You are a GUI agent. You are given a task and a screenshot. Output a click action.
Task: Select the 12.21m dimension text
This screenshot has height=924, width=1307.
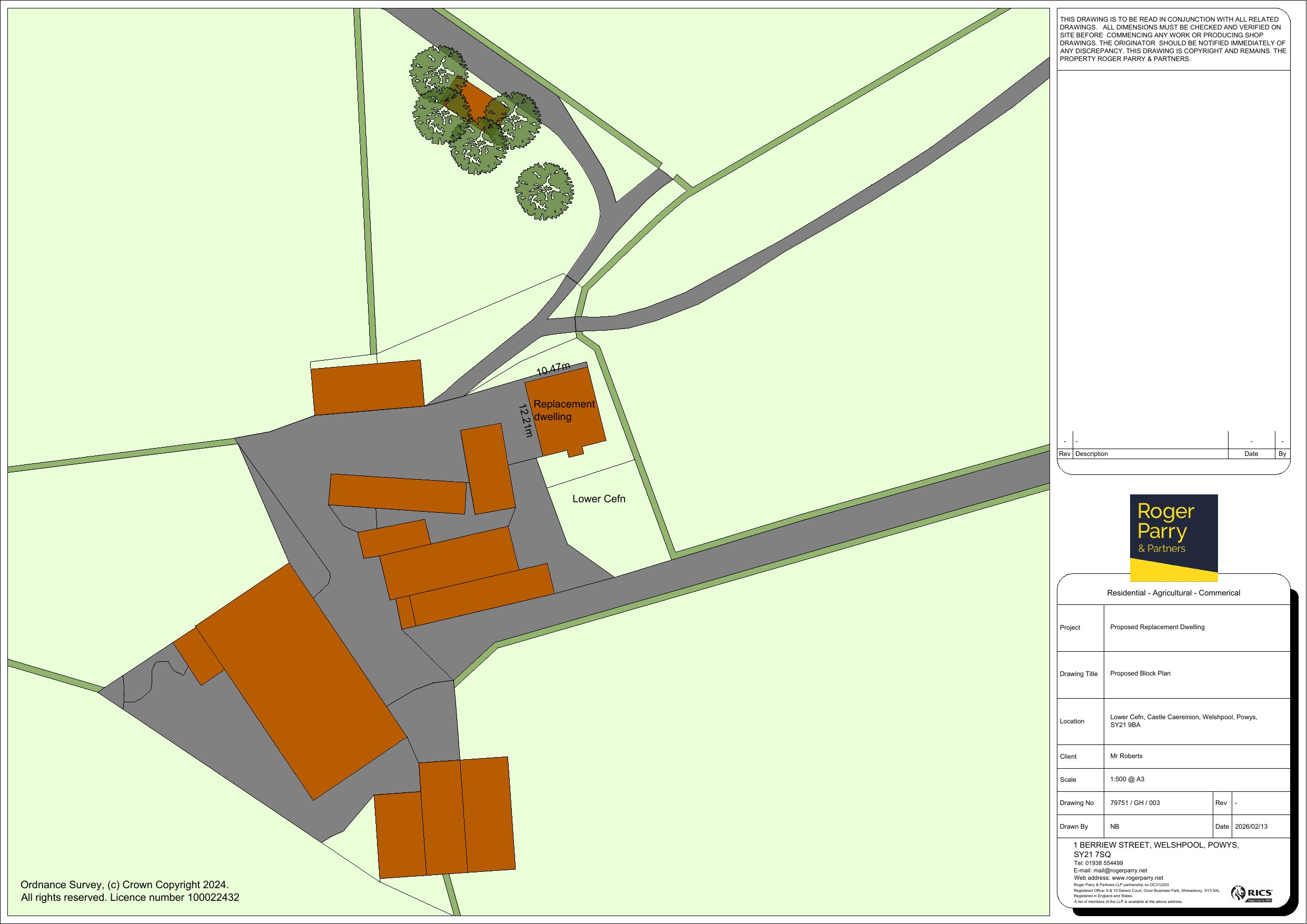tap(526, 421)
